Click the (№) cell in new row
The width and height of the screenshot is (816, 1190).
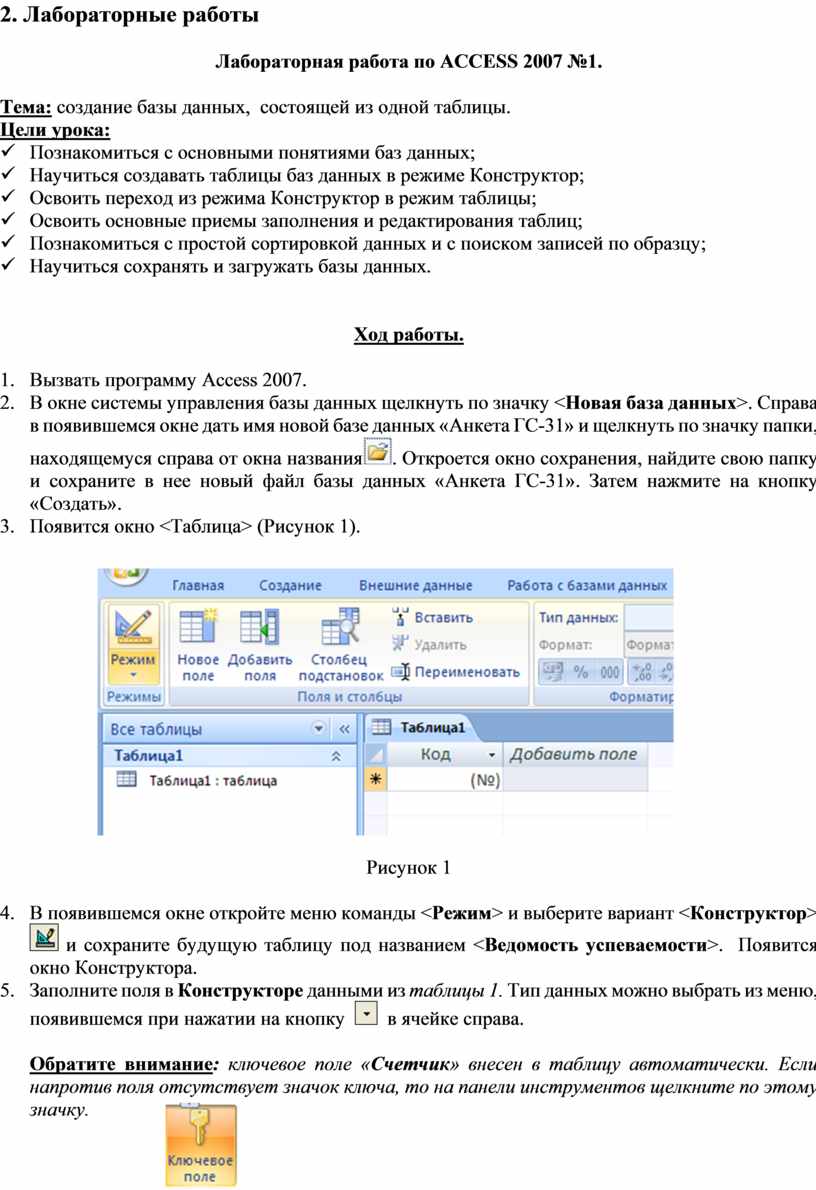pos(444,780)
